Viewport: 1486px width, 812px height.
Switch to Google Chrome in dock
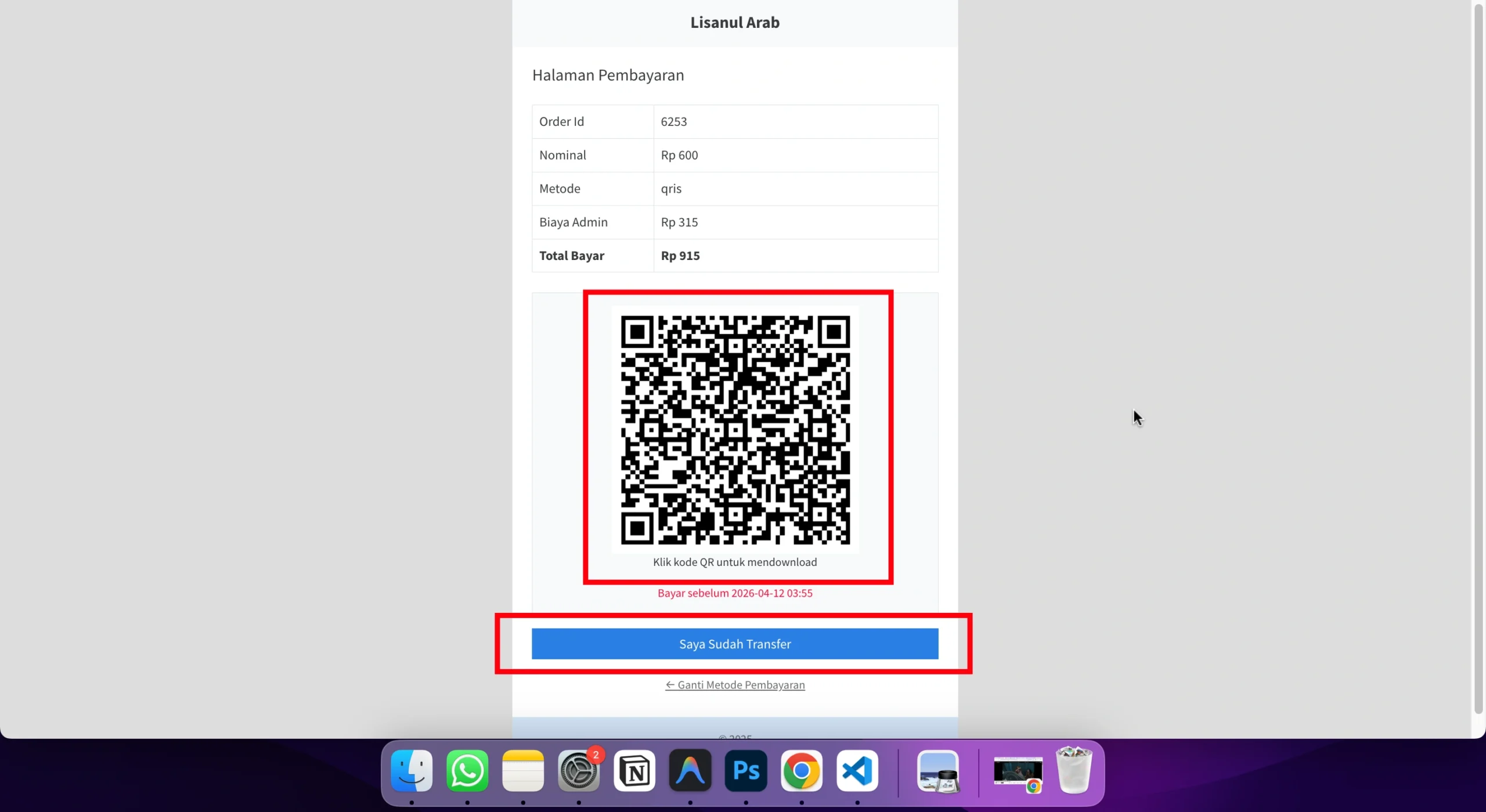click(x=802, y=771)
